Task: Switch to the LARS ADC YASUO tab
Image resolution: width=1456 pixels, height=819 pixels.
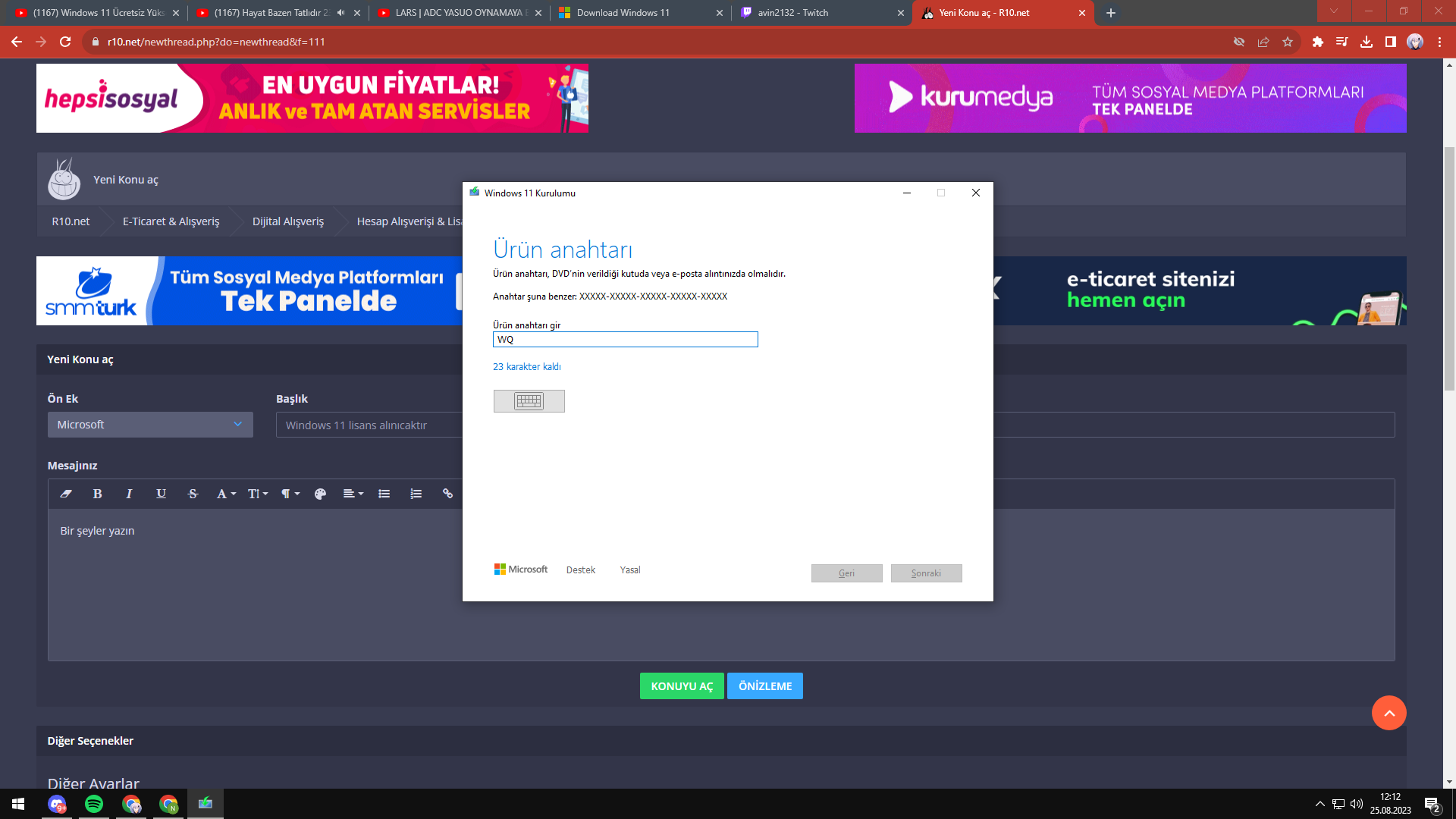Action: [x=459, y=13]
